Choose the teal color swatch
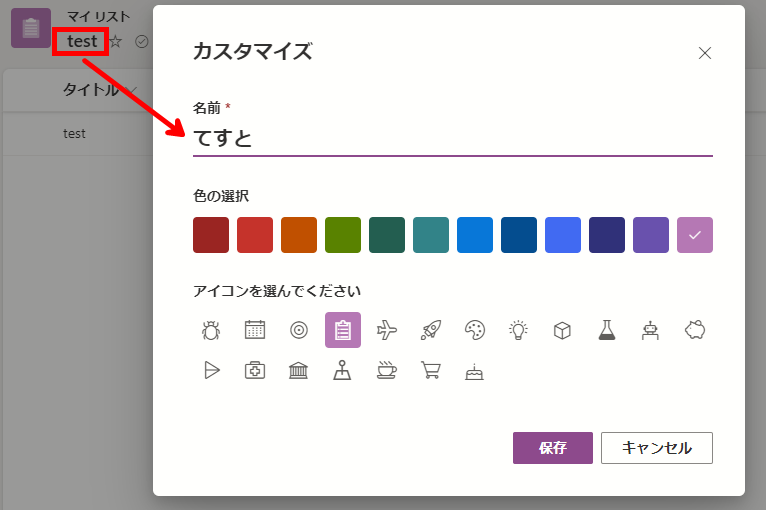 click(431, 235)
